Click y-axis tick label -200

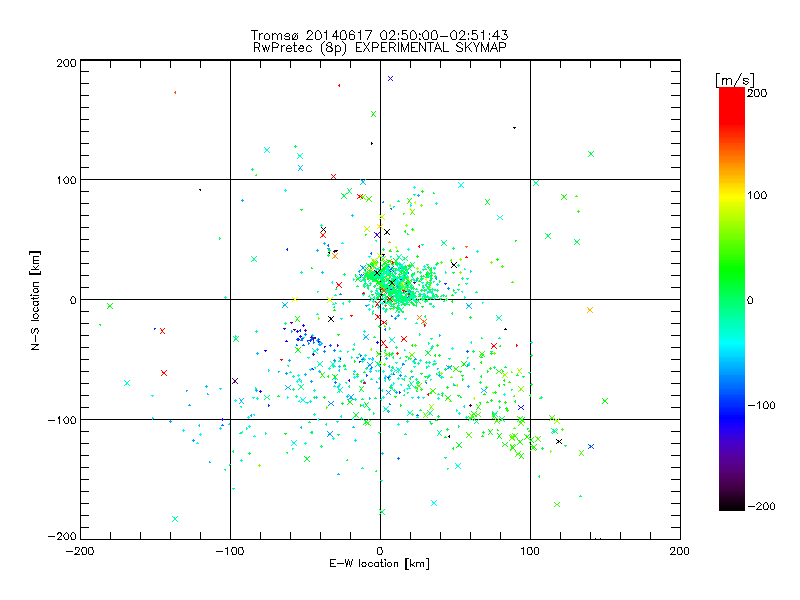[62, 536]
